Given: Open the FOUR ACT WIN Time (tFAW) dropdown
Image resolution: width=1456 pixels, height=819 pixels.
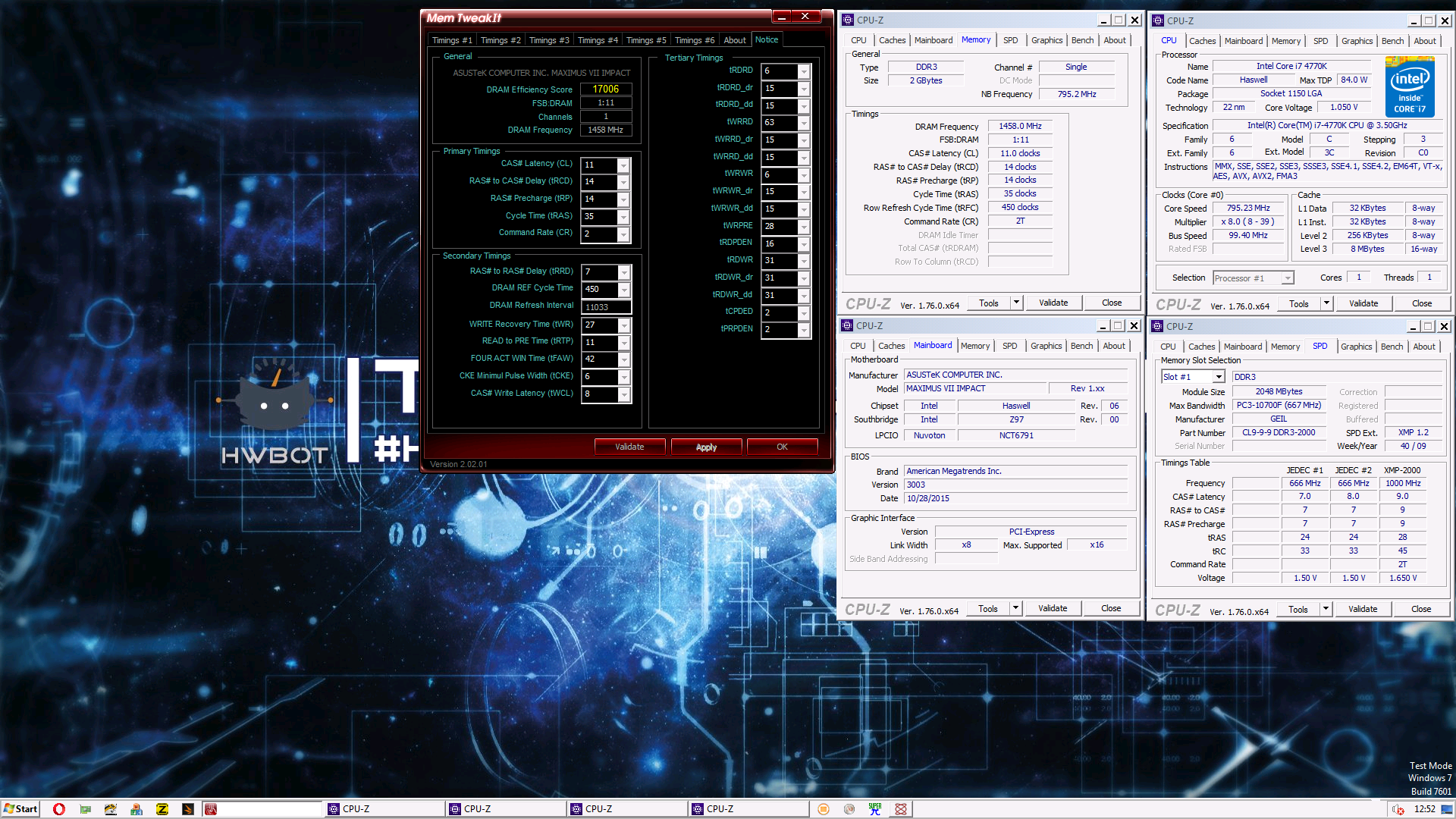Looking at the screenshot, I should click(x=624, y=359).
